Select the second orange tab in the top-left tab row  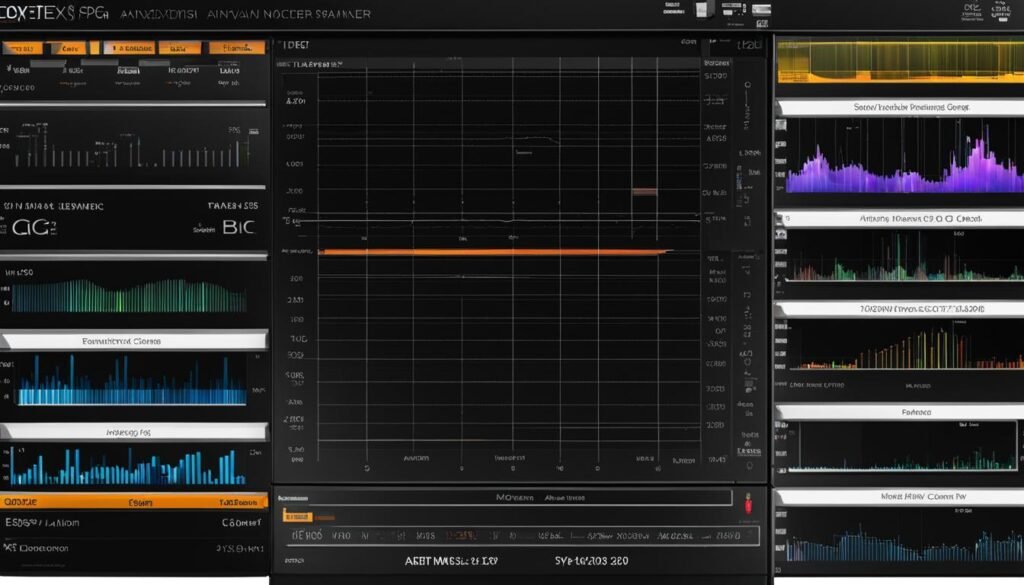click(69, 48)
